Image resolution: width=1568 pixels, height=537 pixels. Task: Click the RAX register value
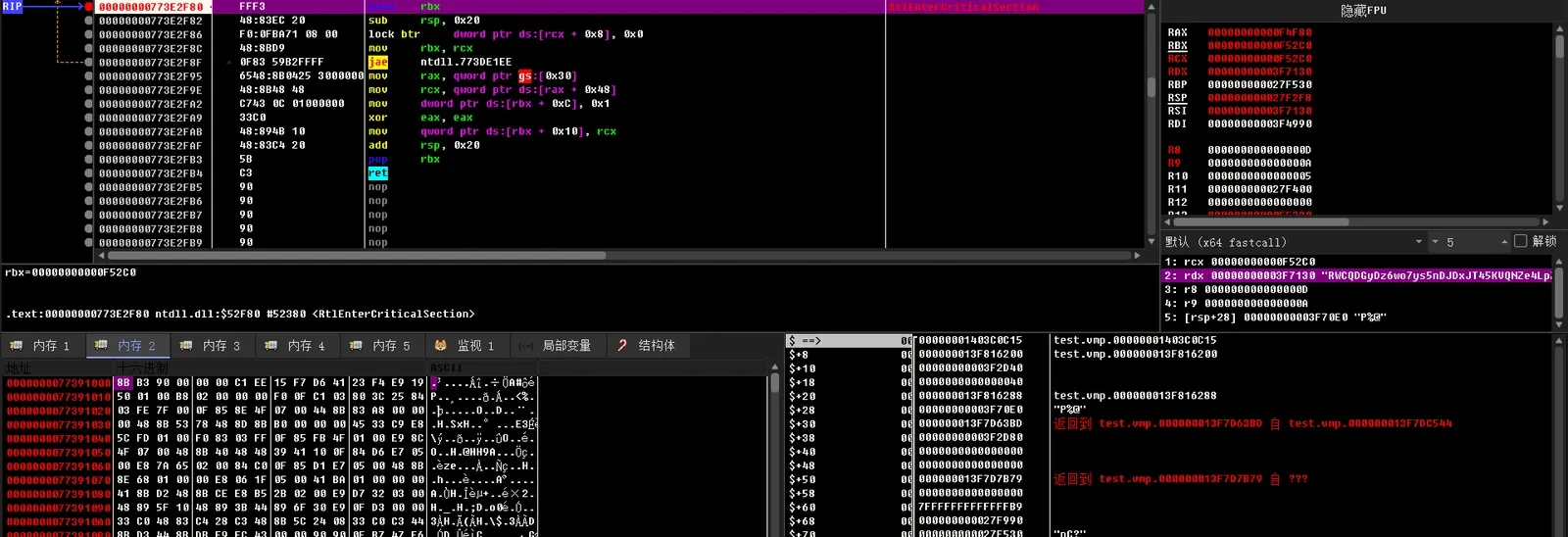pos(1259,32)
